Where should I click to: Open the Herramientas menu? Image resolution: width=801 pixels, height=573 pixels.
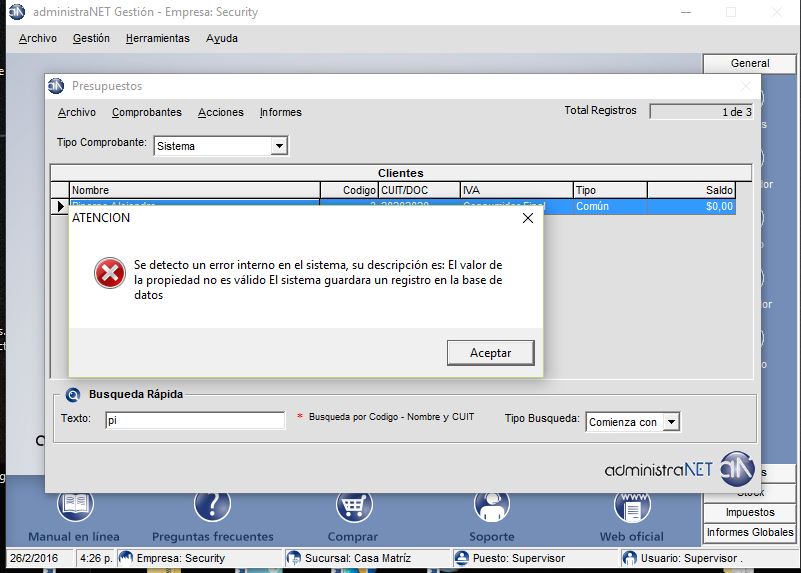(157, 38)
